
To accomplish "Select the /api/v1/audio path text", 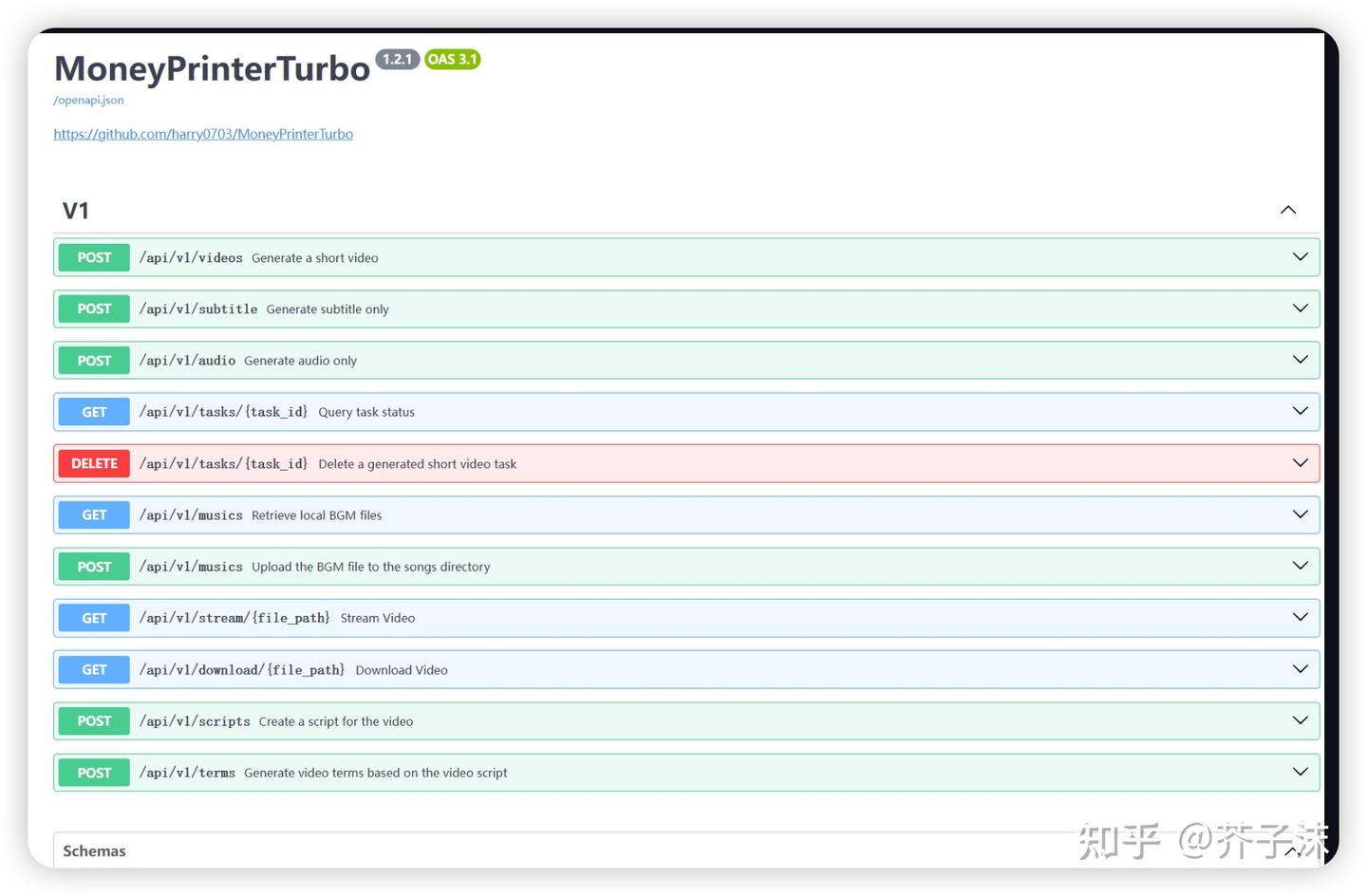I will [x=187, y=361].
